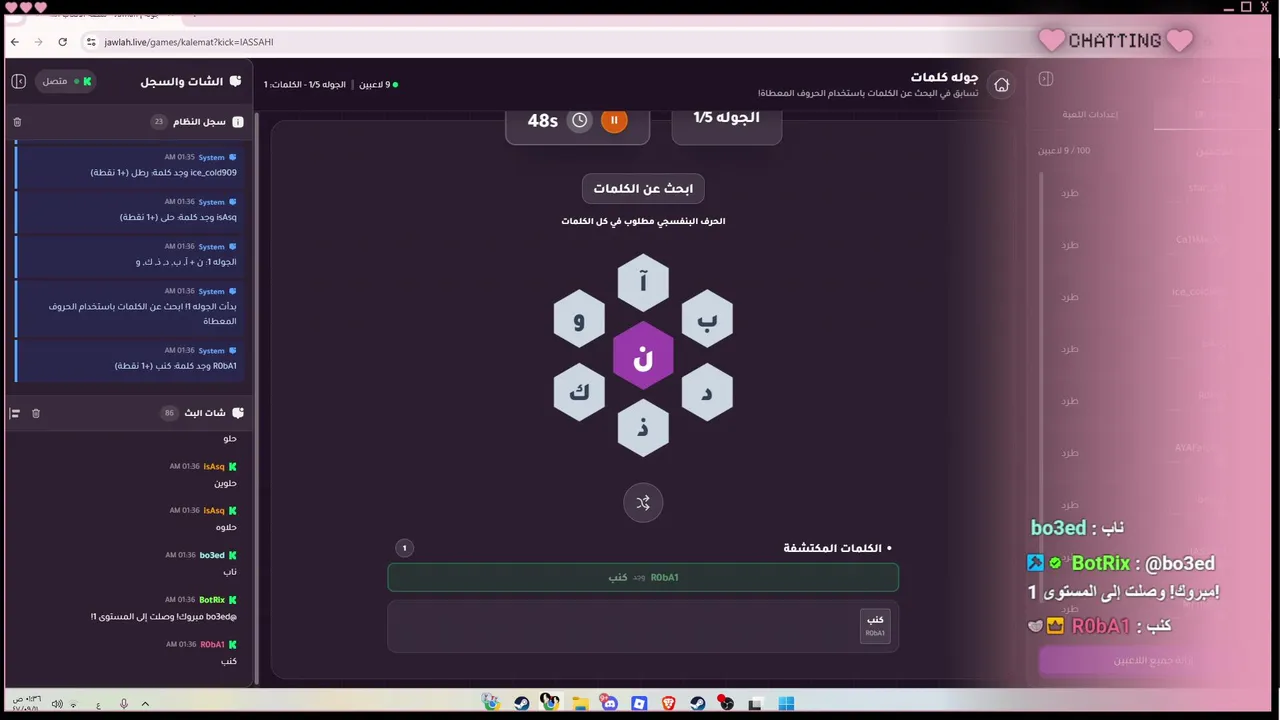Pause the round timer
The width and height of the screenshot is (1280, 720).
pyautogui.click(x=614, y=120)
